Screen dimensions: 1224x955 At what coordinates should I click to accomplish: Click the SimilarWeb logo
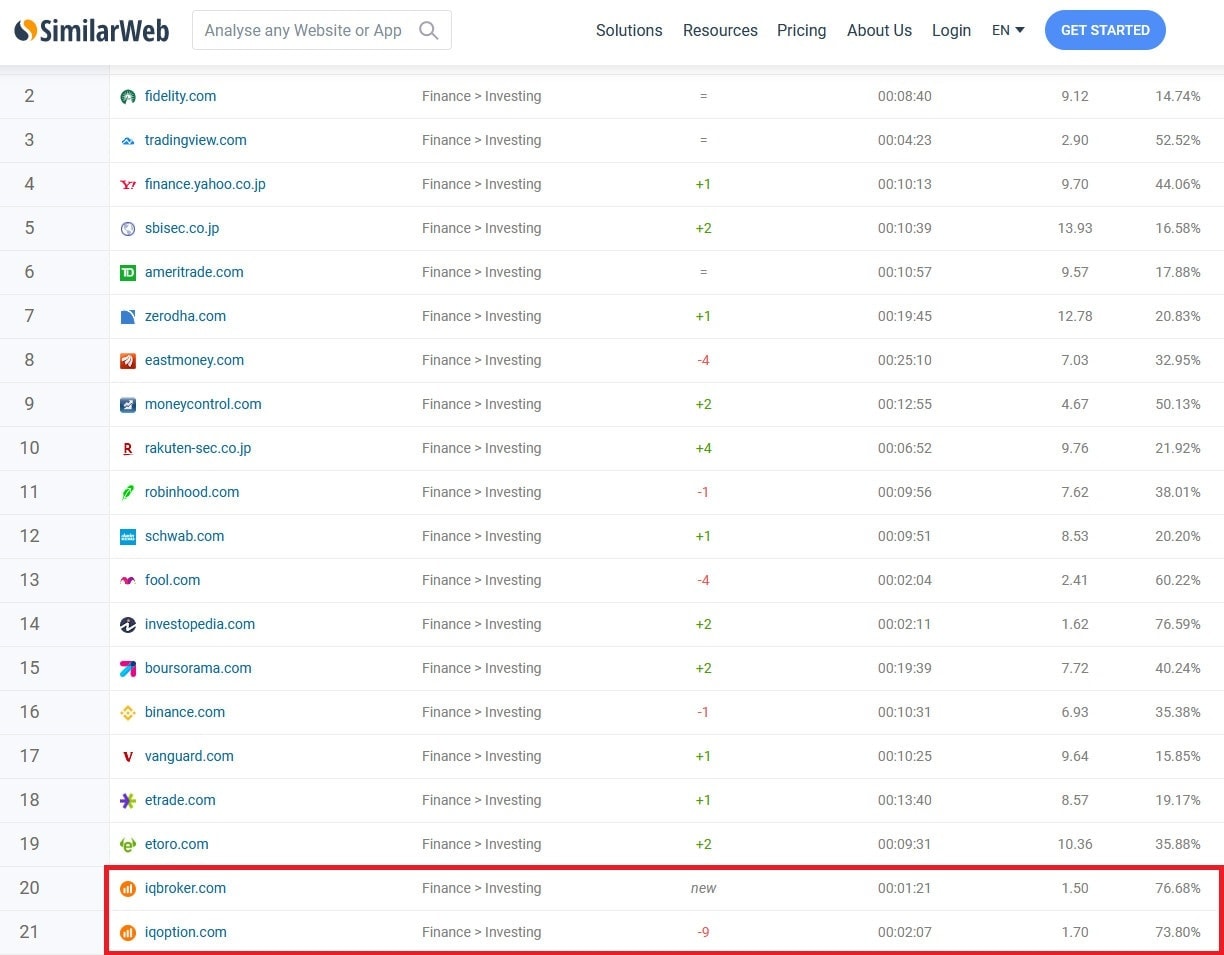pos(92,30)
